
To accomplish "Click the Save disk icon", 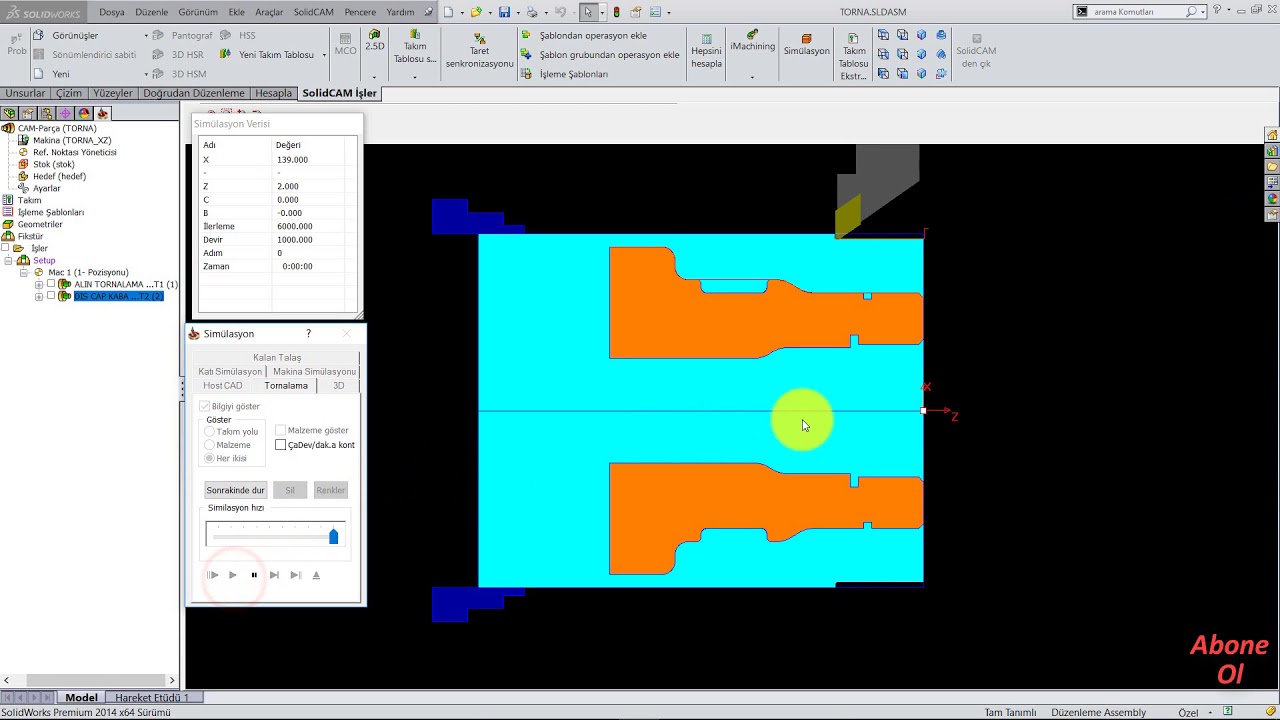I will coord(504,12).
